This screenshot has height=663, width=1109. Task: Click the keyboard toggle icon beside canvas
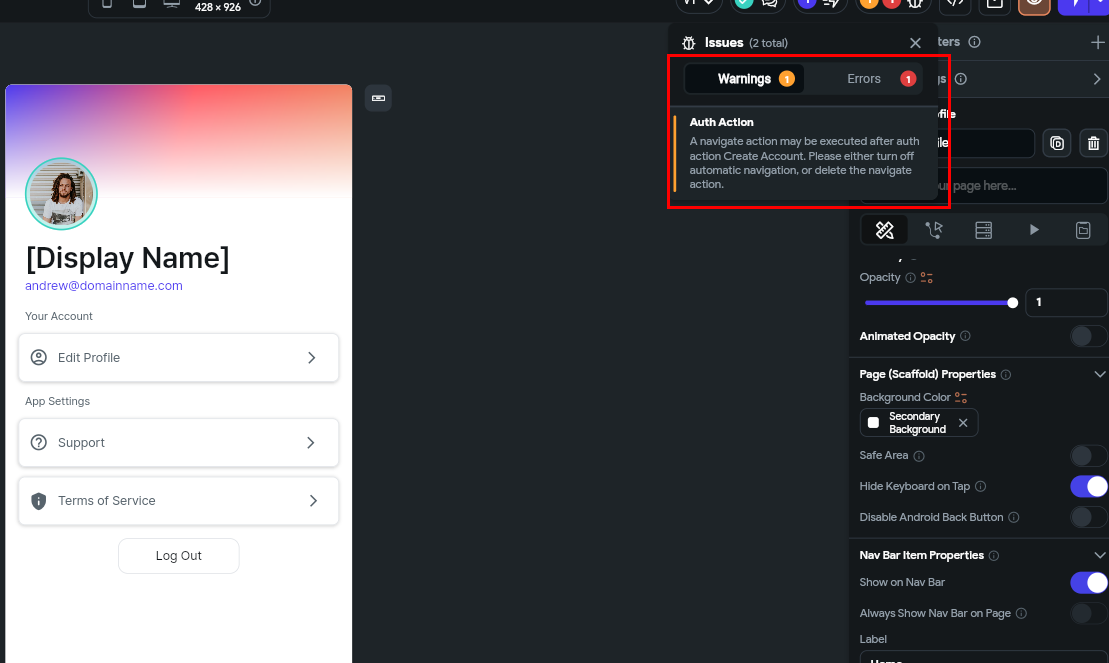(378, 98)
